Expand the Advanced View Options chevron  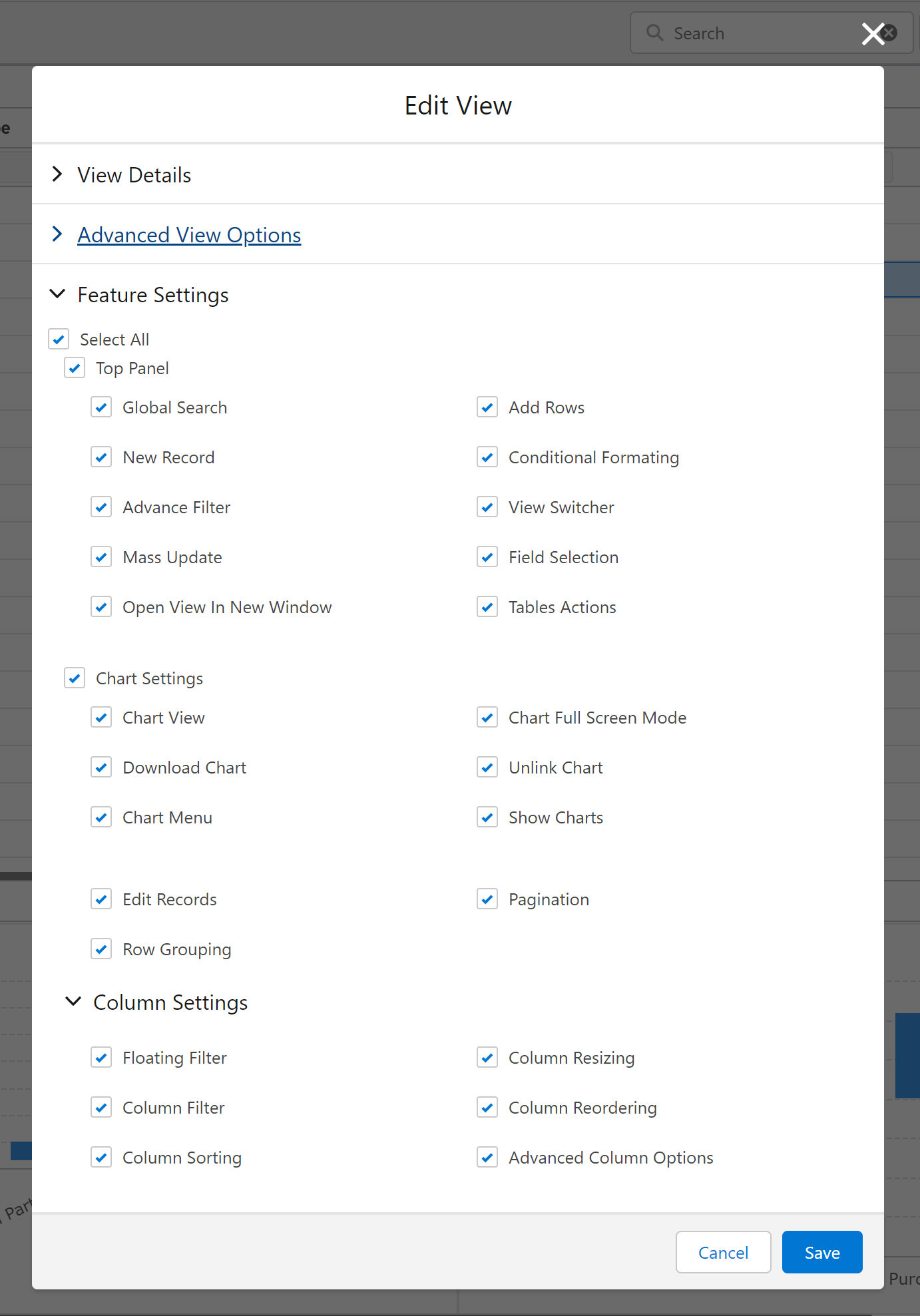pos(58,234)
